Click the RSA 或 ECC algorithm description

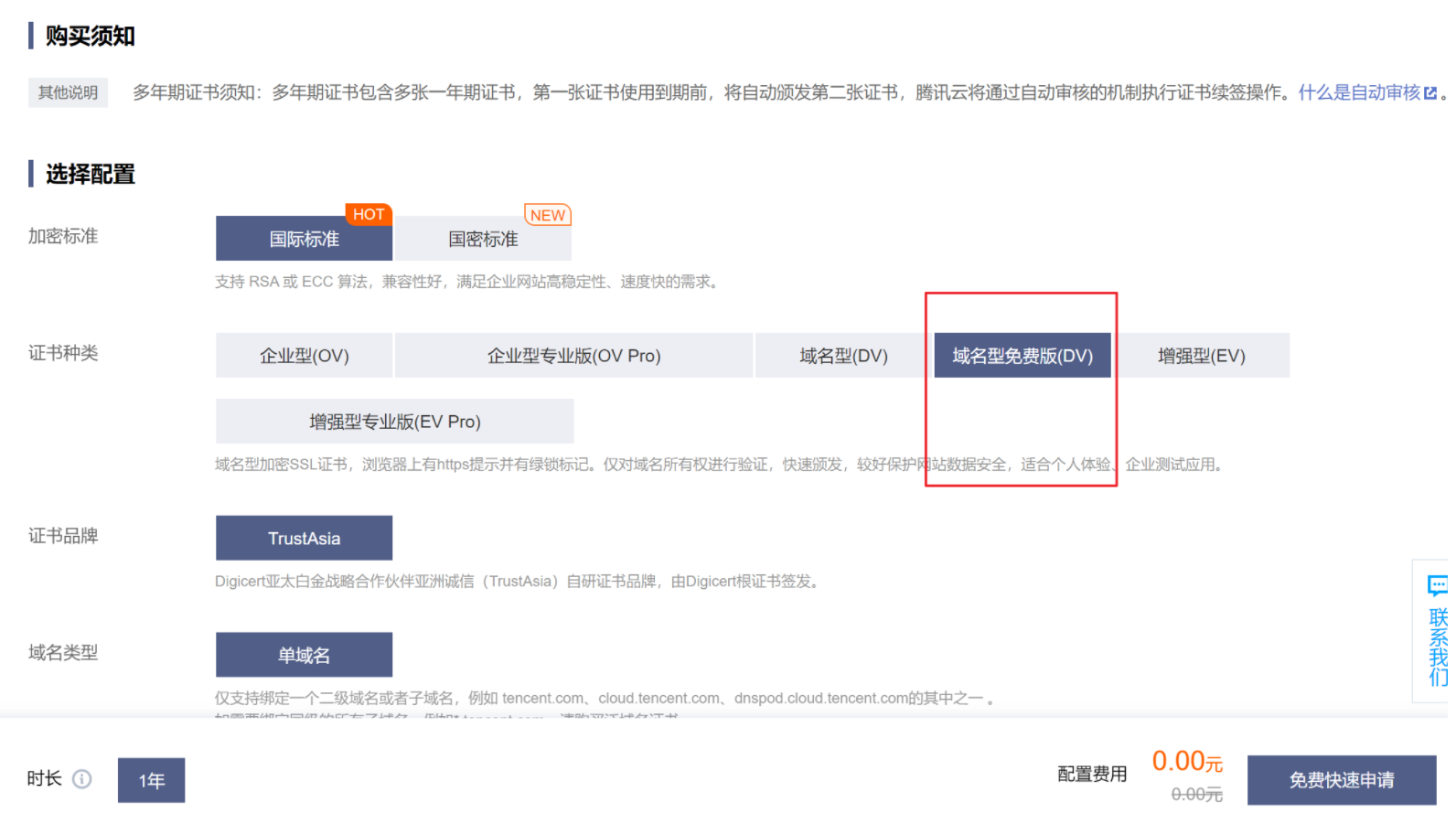point(468,282)
